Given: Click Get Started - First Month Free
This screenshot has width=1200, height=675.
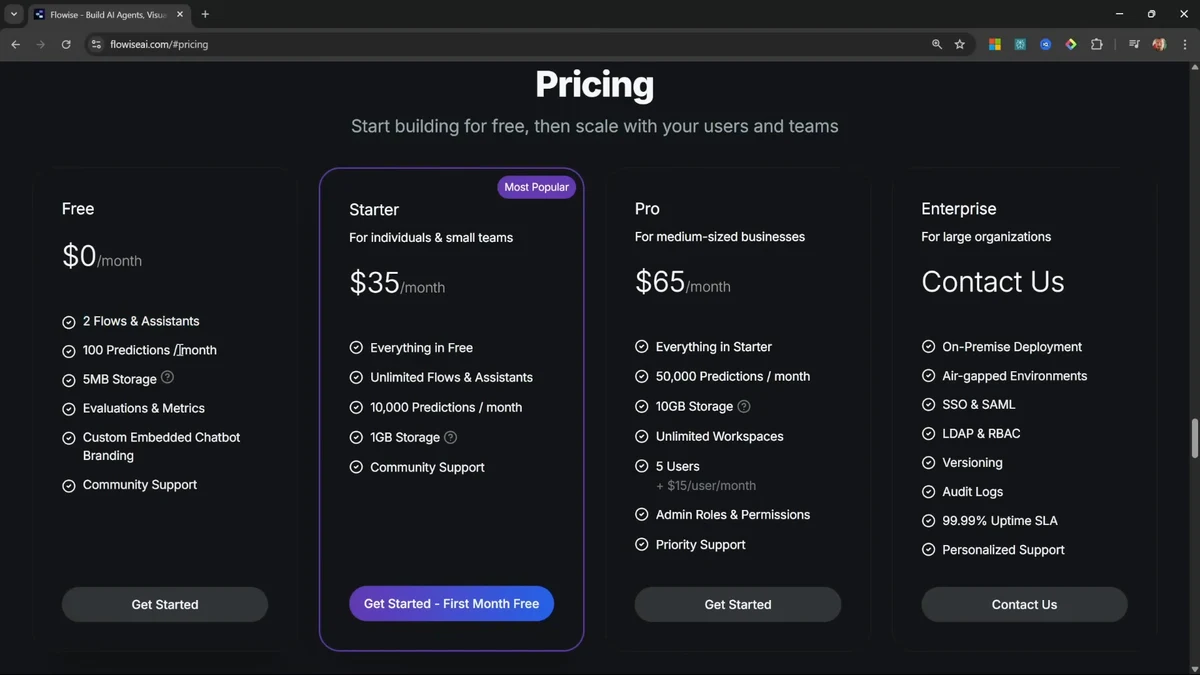Looking at the screenshot, I should pos(451,603).
